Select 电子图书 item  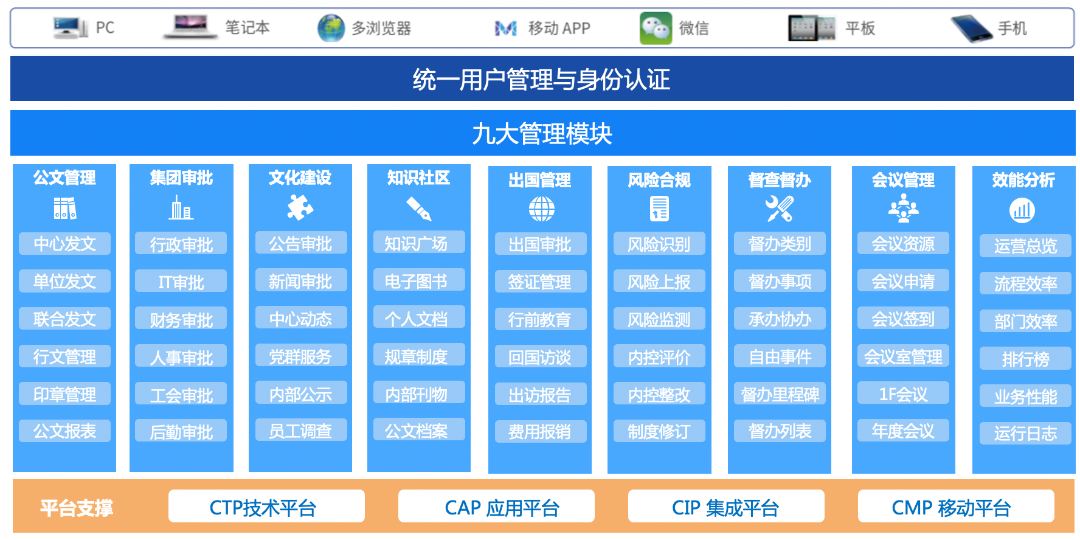[x=419, y=280]
